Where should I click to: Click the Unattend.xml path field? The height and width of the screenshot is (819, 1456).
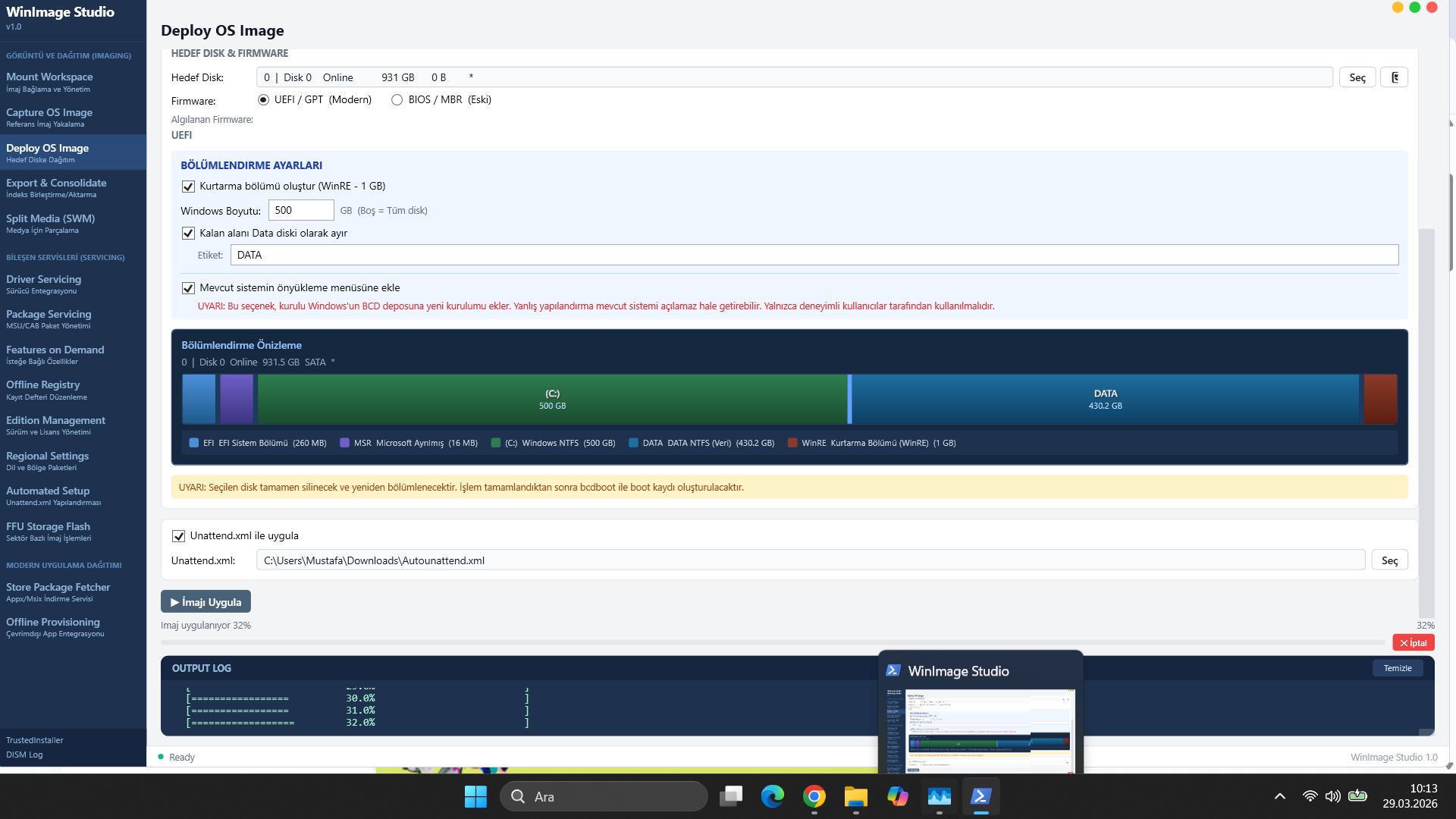pos(811,560)
